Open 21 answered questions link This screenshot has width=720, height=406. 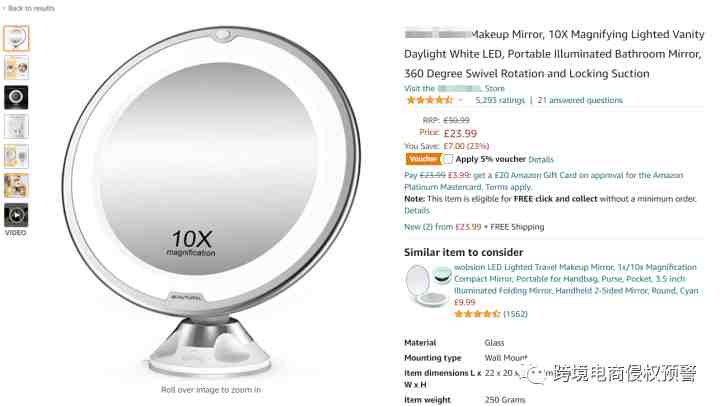580,100
